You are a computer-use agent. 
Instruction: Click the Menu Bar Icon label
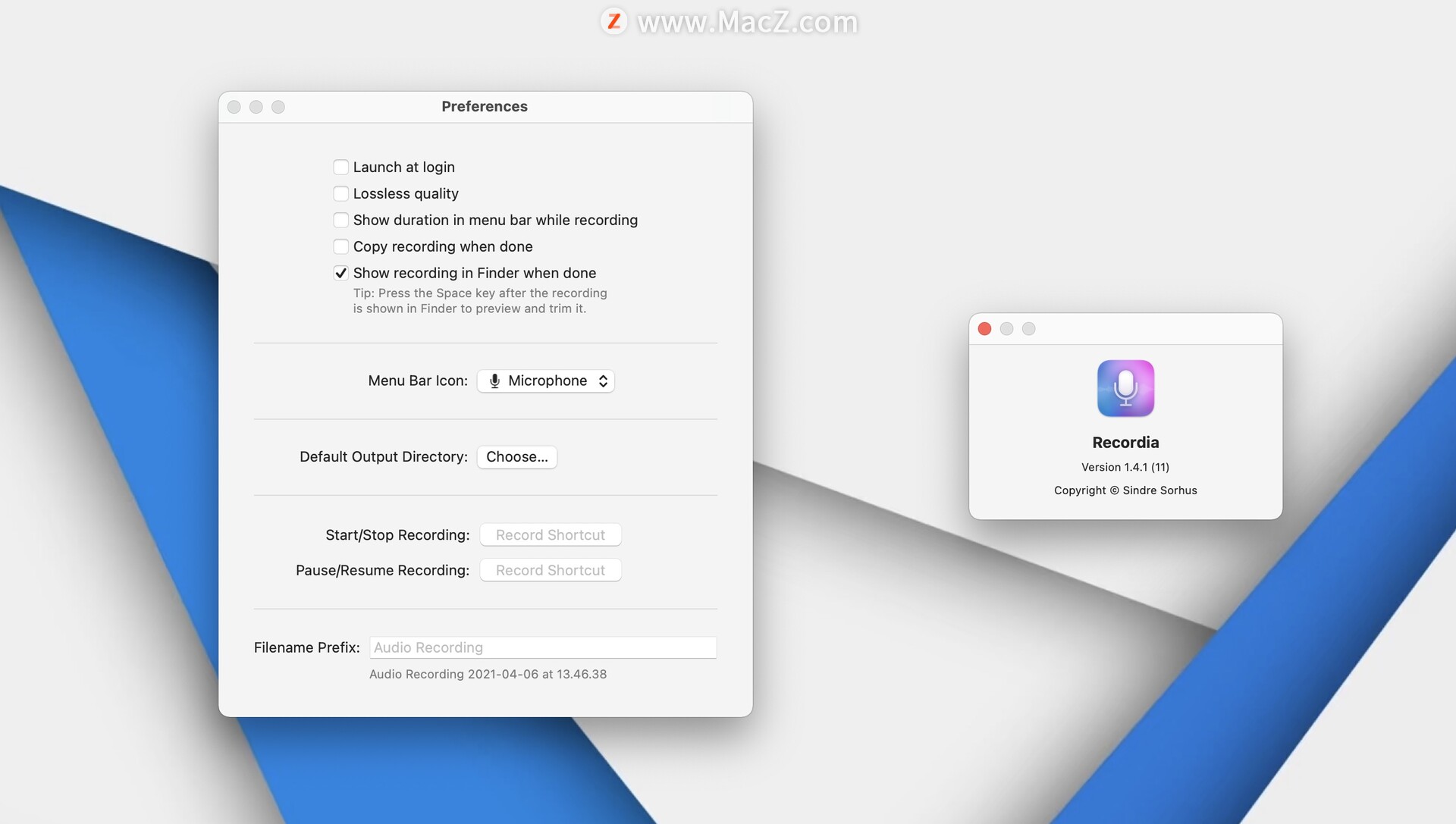click(x=418, y=381)
